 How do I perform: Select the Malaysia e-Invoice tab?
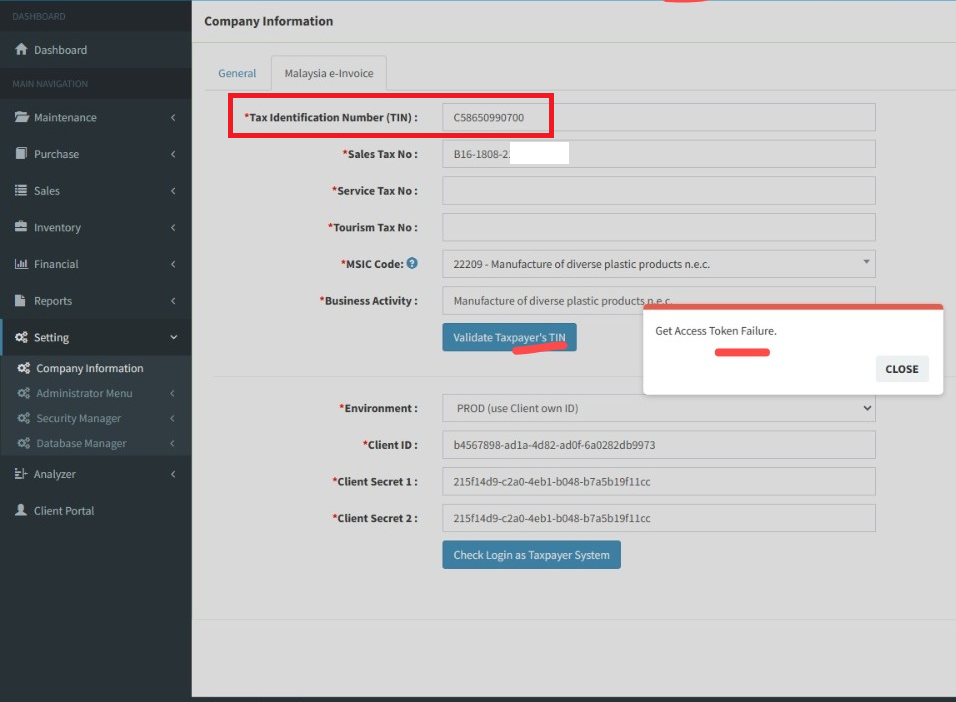[329, 73]
